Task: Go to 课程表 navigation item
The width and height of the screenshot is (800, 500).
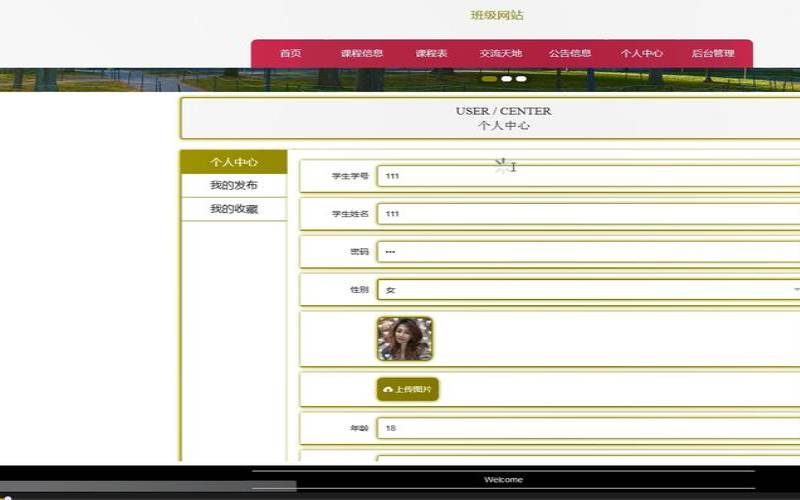Action: pyautogui.click(x=431, y=53)
